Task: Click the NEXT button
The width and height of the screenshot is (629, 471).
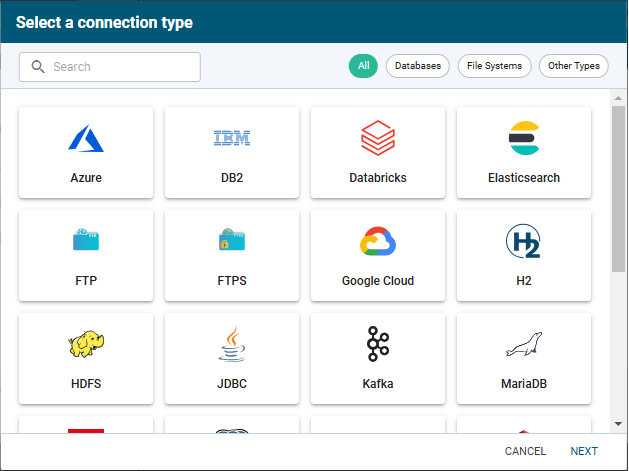Action: (x=584, y=451)
